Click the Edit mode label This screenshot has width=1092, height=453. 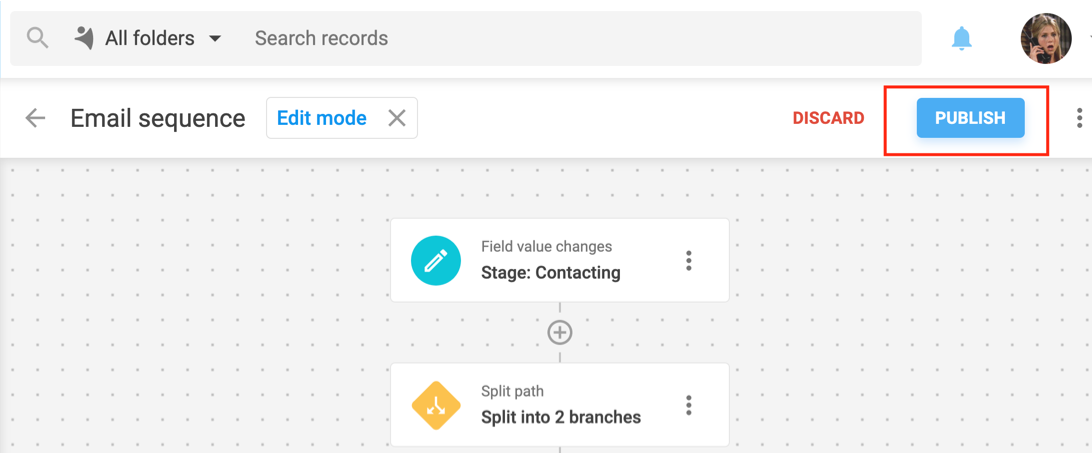click(322, 118)
